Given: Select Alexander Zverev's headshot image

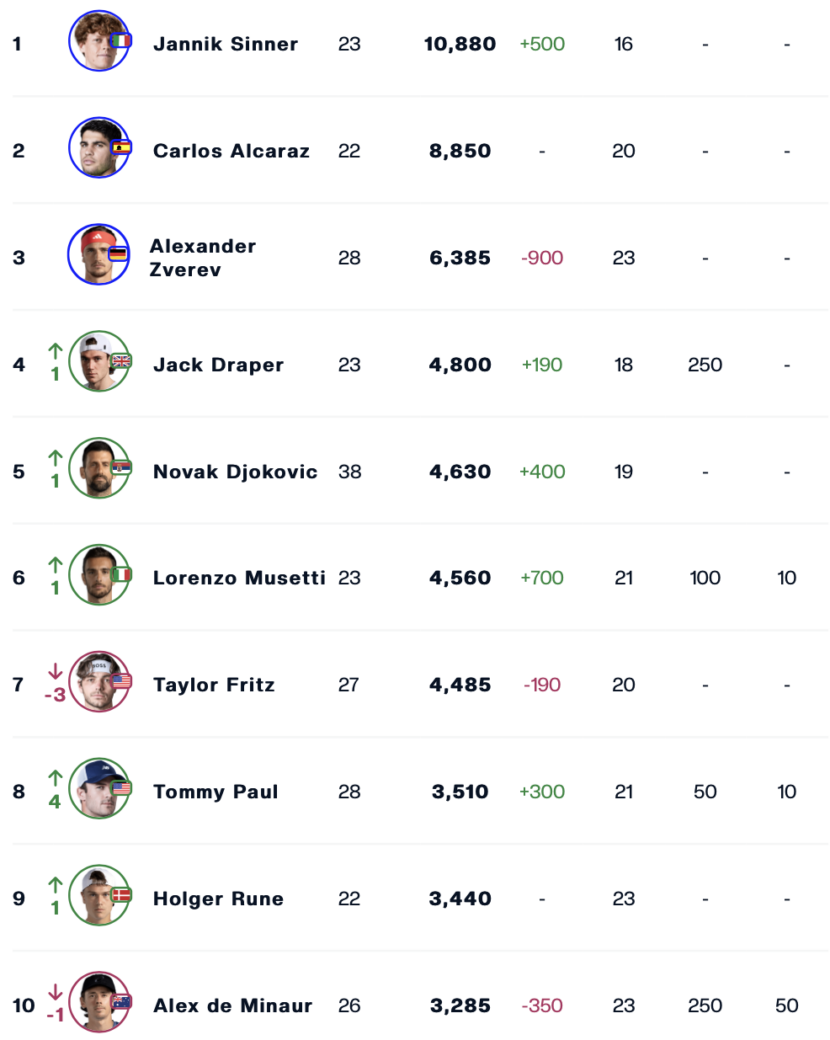Looking at the screenshot, I should [x=98, y=255].
